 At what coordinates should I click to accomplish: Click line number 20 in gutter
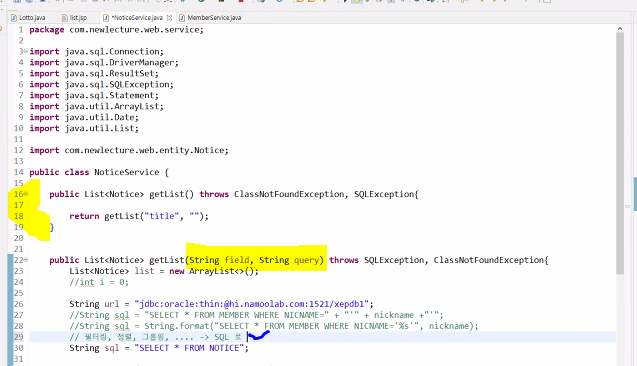point(18,238)
